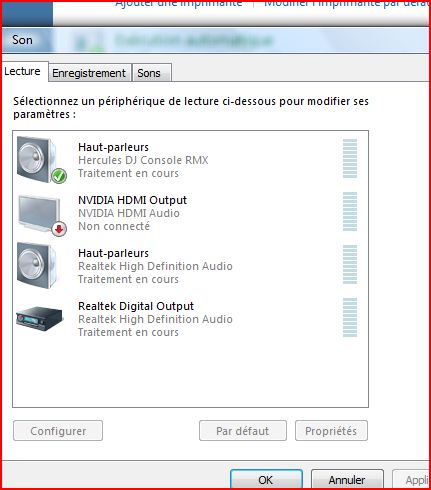Open Propriétés for the selected device
431x490 pixels.
(x=331, y=431)
